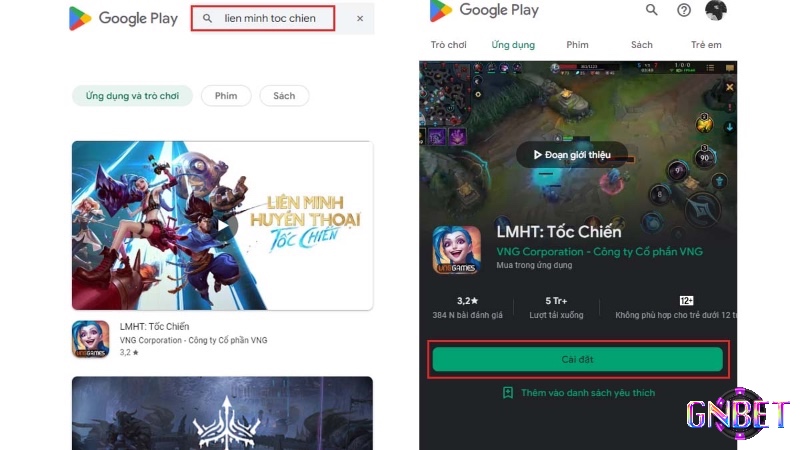
Task: Switch to the Trò chơi tab
Action: coord(448,45)
